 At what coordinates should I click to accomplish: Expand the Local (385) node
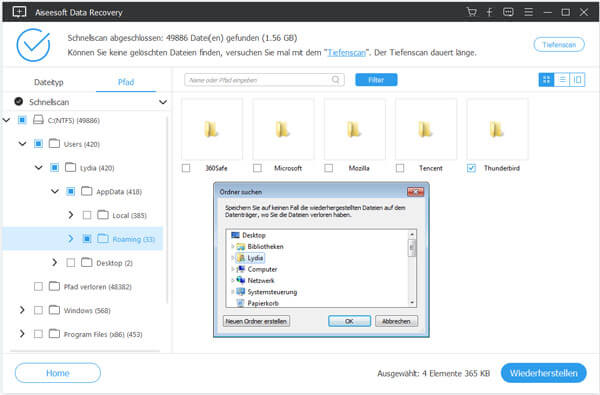[71, 215]
